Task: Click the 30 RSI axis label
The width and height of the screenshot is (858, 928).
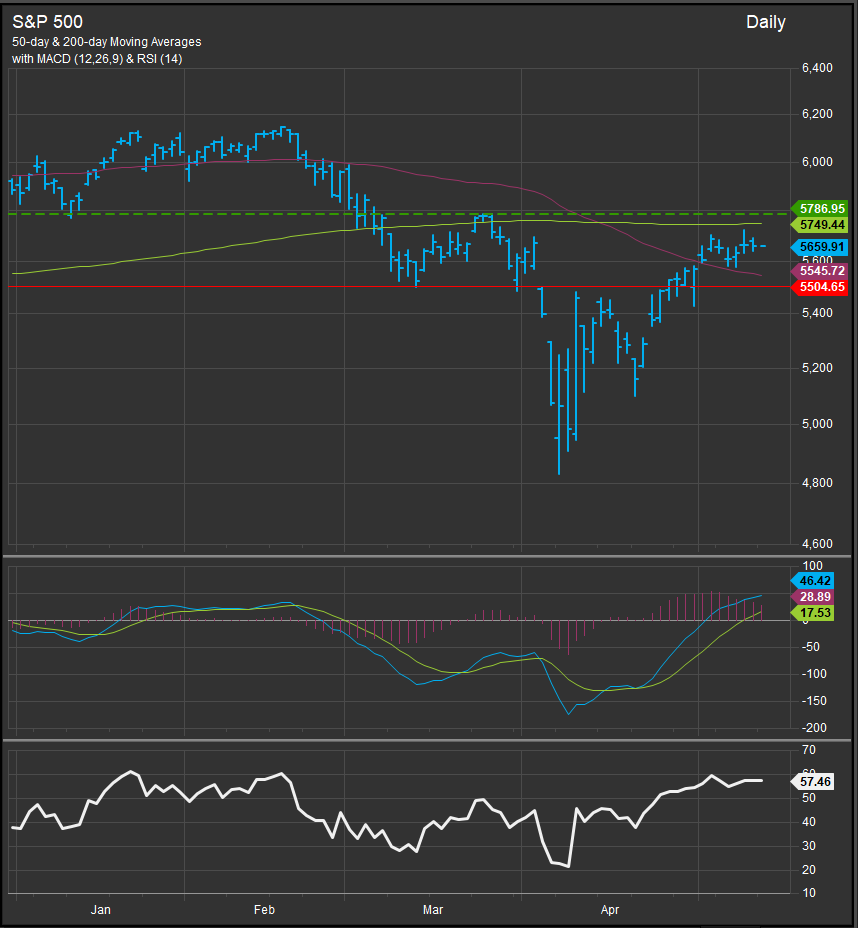Action: point(809,846)
